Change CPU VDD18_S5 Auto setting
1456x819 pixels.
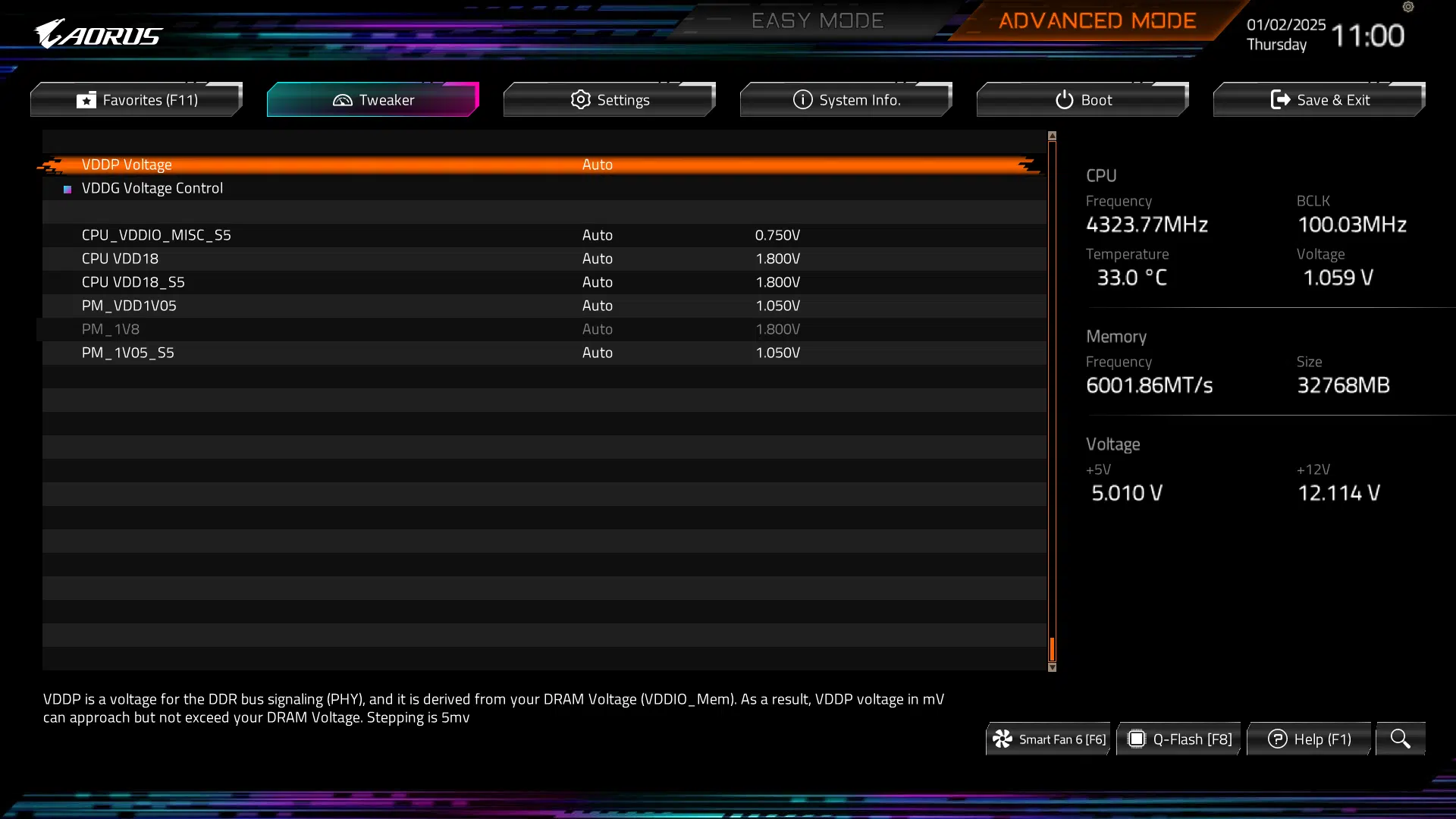point(598,282)
